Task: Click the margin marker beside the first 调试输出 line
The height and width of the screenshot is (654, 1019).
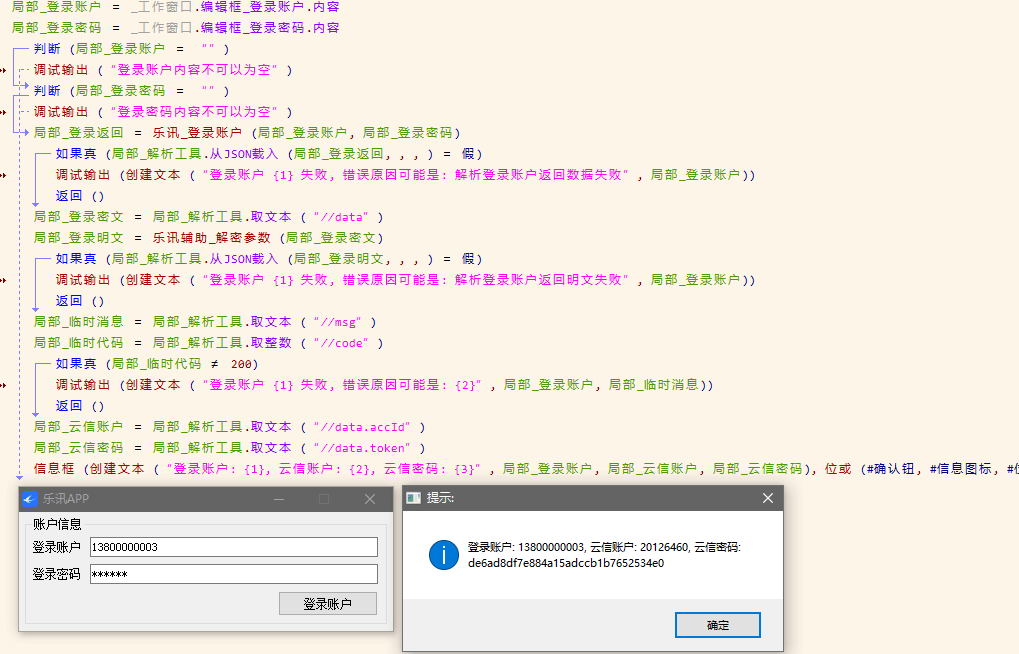Action: (5, 71)
